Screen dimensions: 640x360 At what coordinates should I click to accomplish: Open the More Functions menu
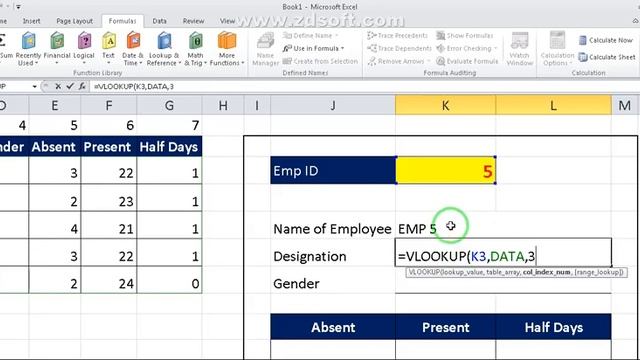pyautogui.click(x=227, y=49)
